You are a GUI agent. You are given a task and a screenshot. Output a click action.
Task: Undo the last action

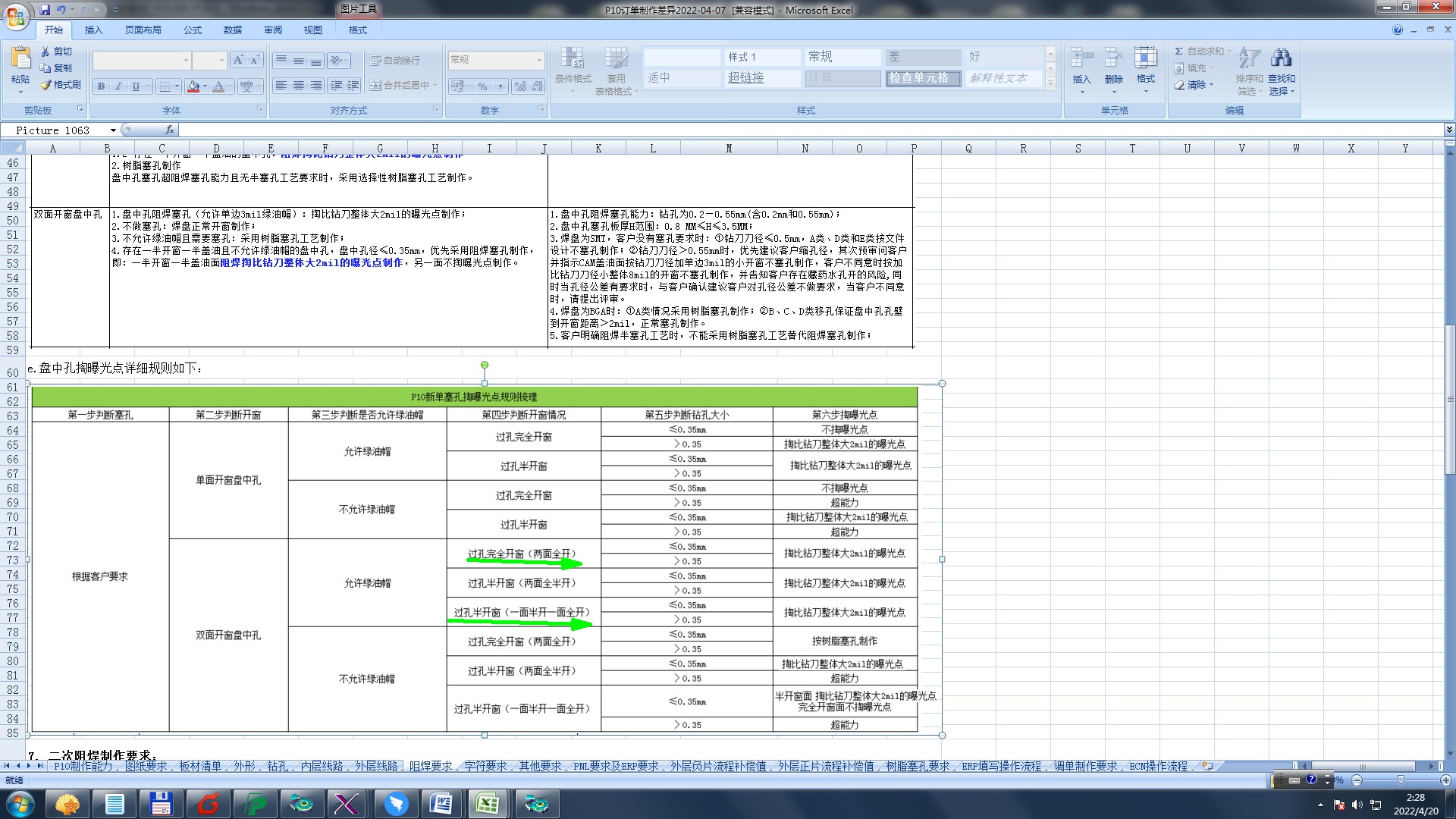tap(61, 10)
